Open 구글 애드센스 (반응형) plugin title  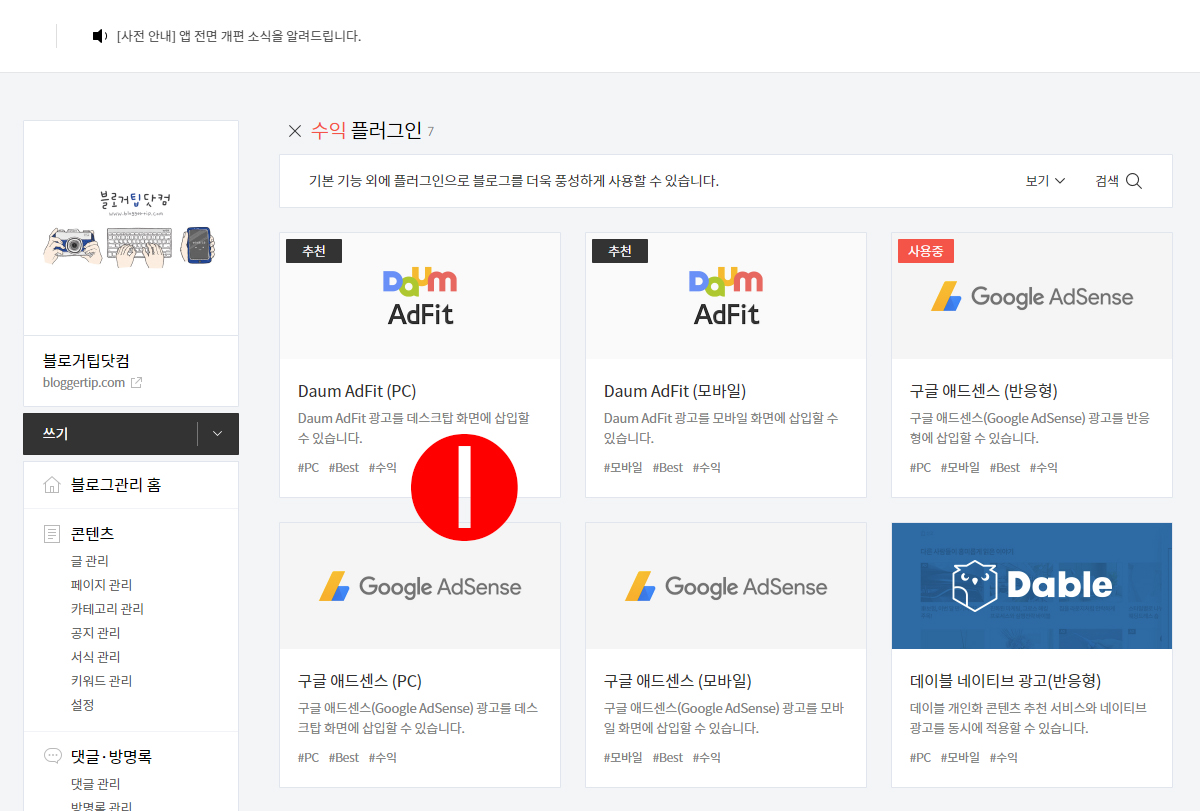(984, 391)
